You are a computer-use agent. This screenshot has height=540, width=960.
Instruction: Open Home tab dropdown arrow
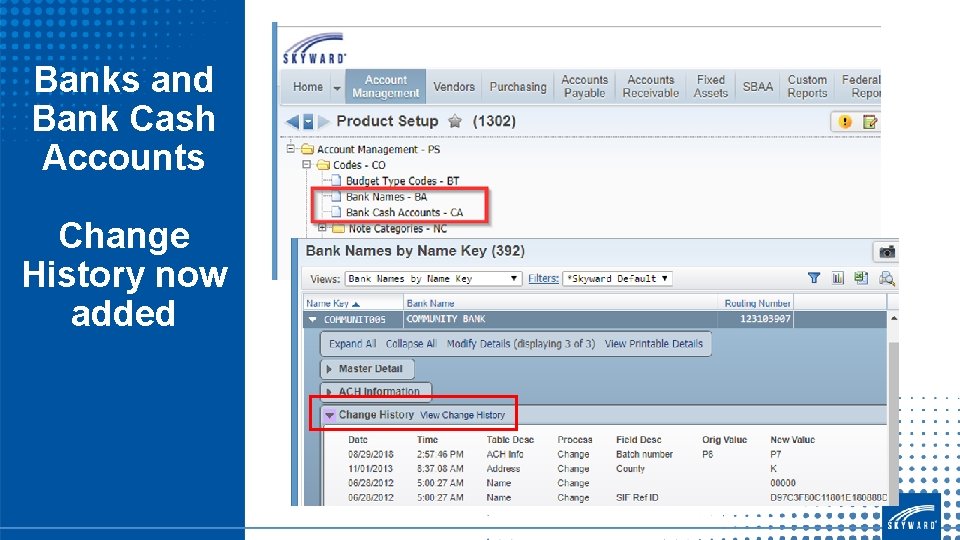[x=337, y=88]
